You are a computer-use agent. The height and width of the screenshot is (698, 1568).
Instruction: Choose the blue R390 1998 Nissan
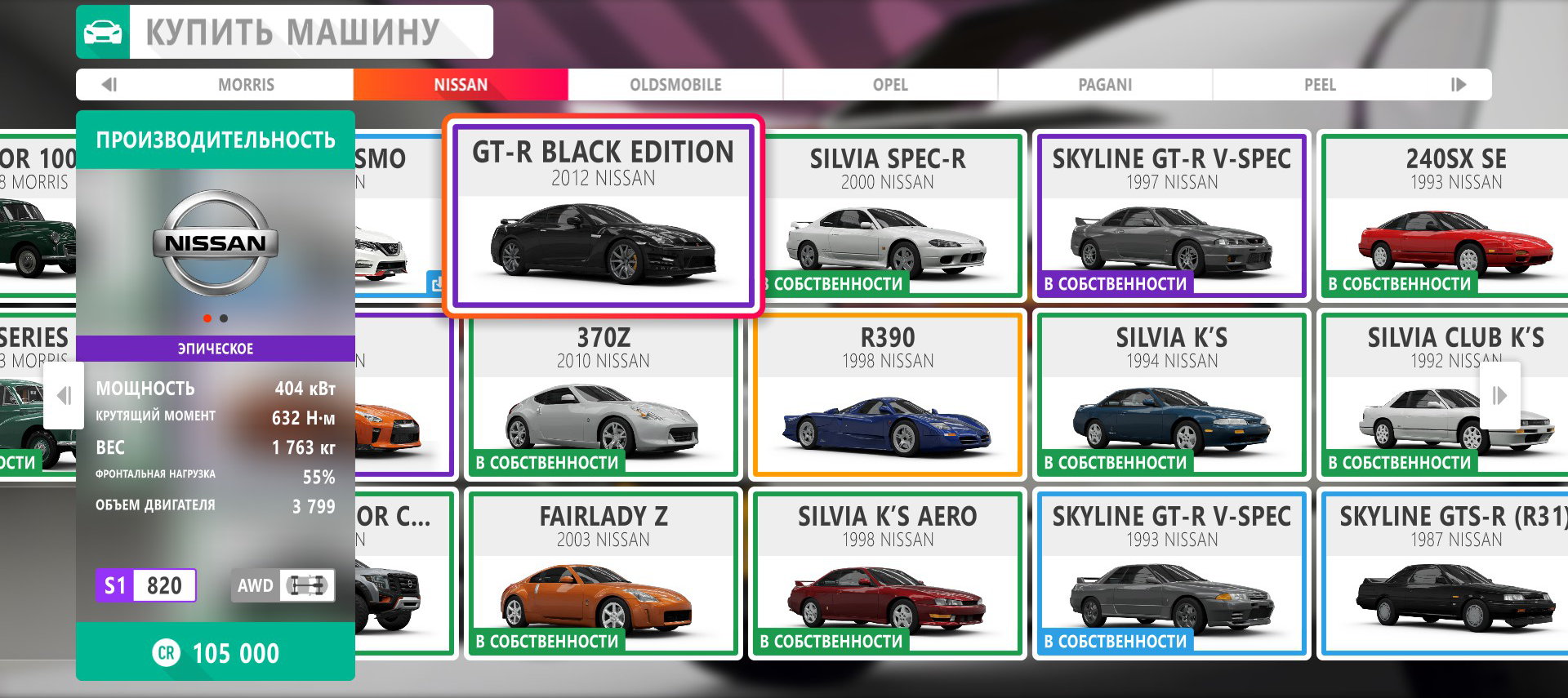(x=888, y=394)
